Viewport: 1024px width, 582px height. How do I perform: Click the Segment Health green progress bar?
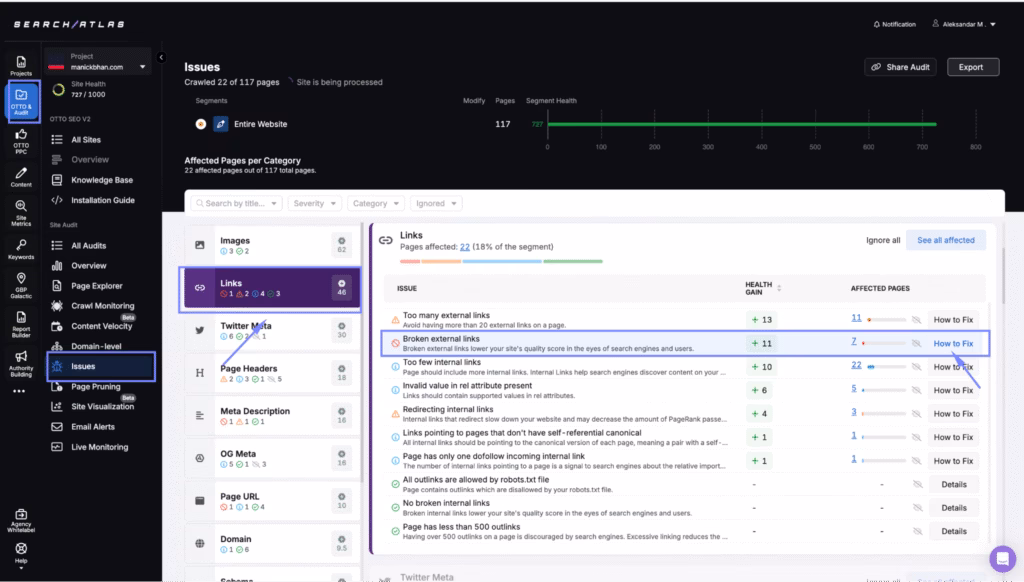[741, 125]
